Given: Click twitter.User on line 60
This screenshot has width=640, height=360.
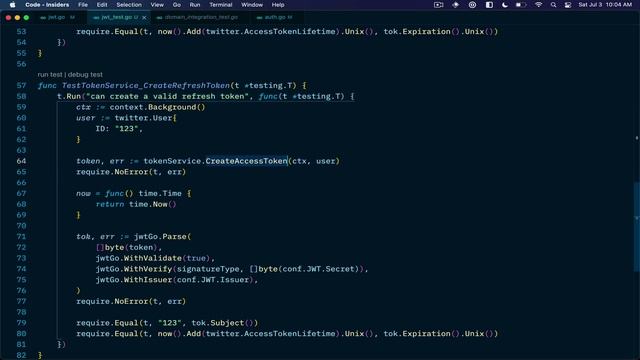Looking at the screenshot, I should point(143,118).
